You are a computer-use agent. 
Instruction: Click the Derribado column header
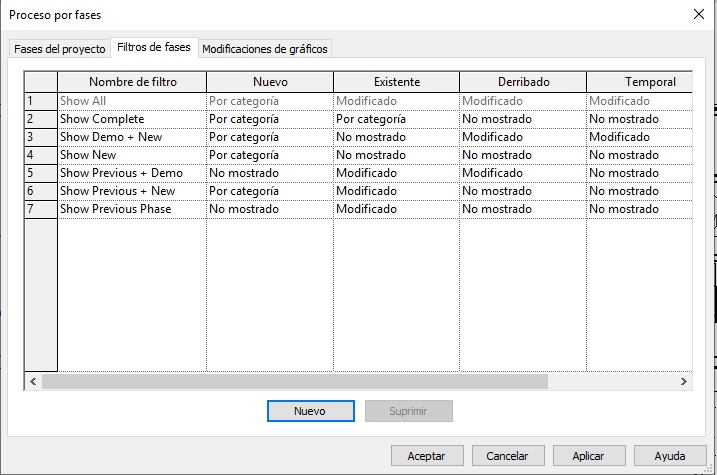pyautogui.click(x=523, y=82)
